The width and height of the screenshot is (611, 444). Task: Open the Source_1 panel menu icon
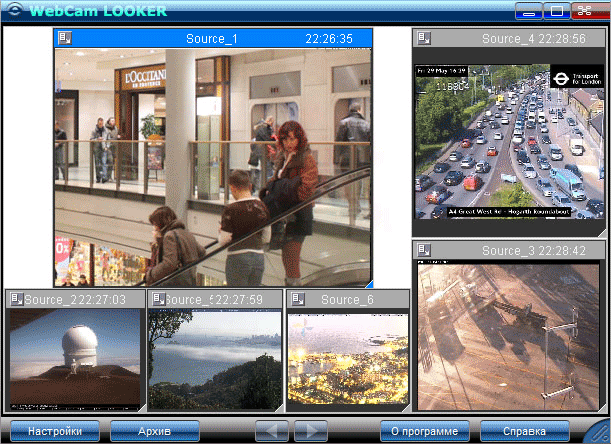(65, 38)
